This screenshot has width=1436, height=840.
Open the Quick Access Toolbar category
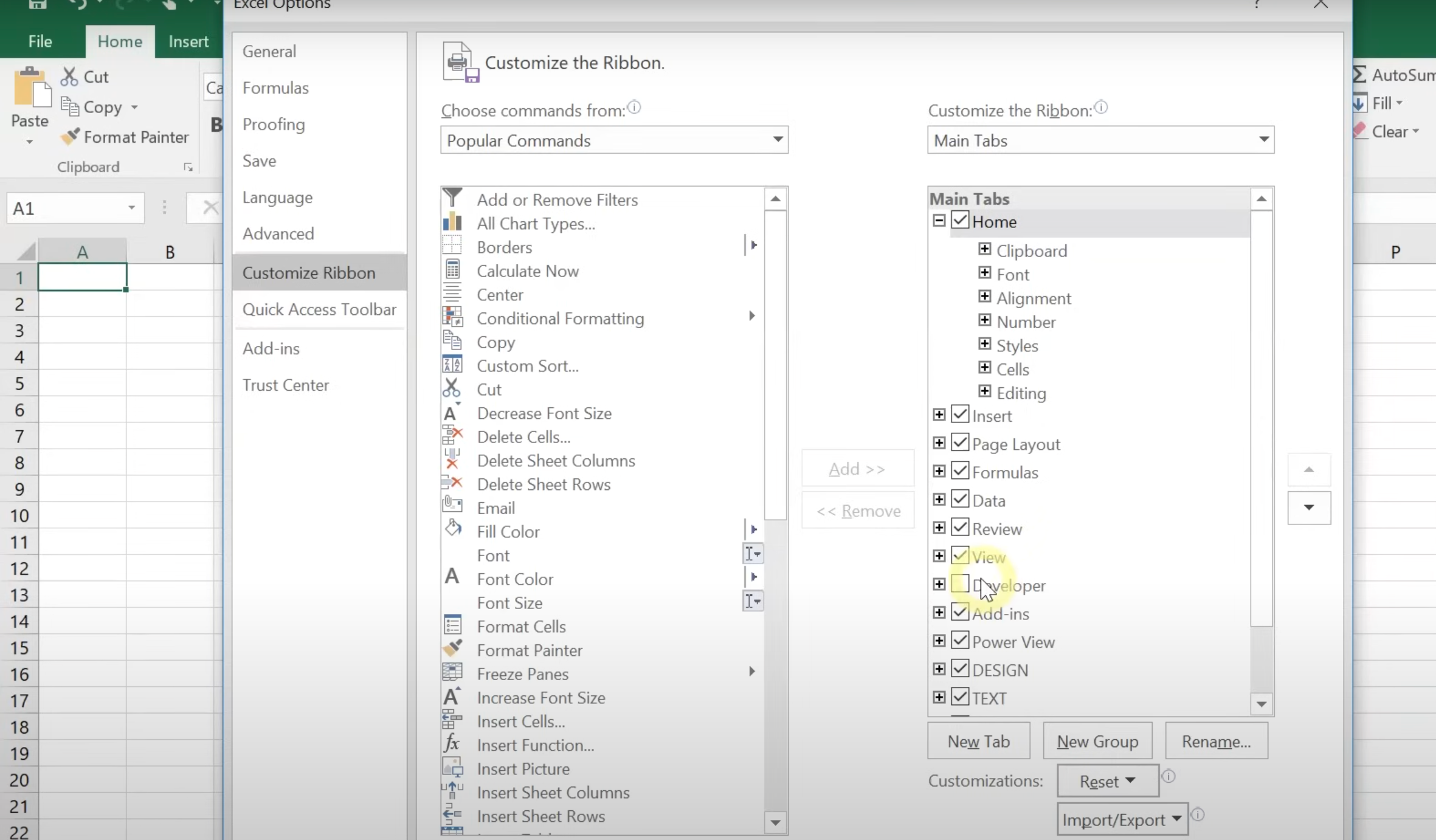click(x=319, y=309)
